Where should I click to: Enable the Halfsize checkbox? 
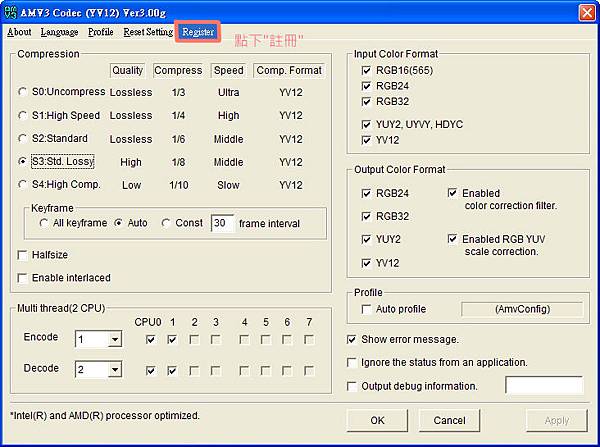(23, 255)
